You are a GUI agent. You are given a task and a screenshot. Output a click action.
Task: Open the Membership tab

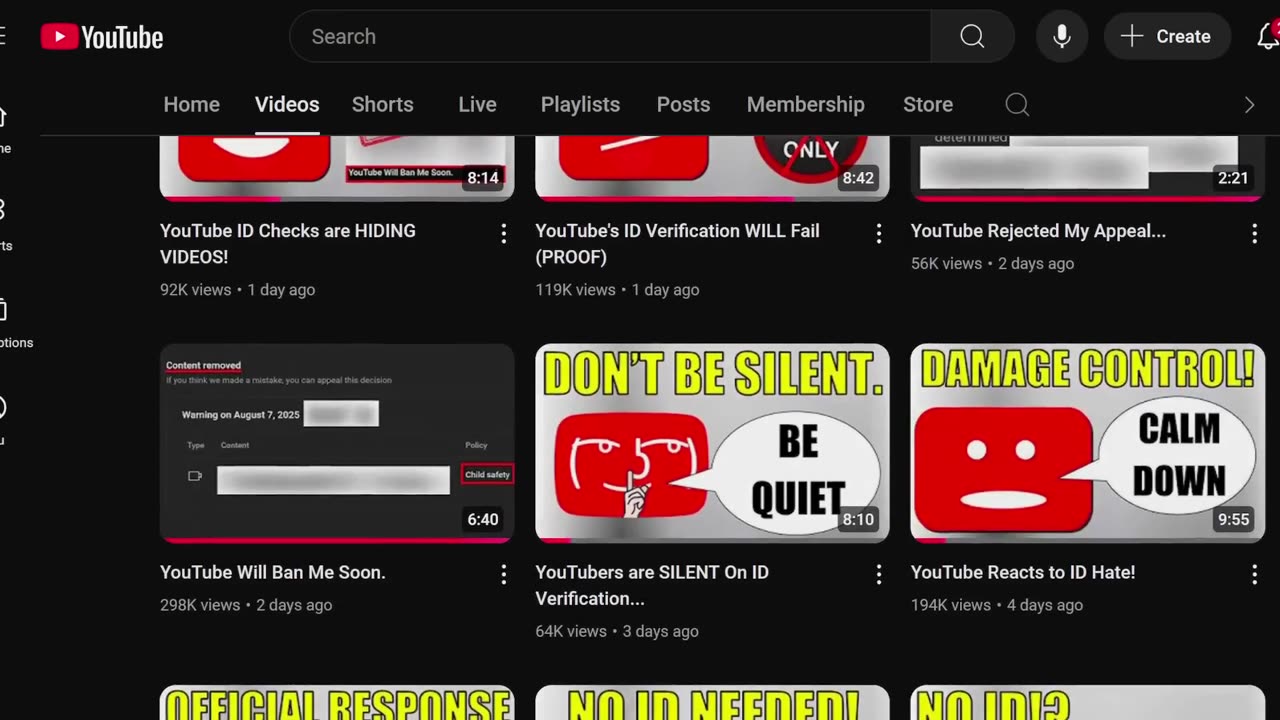(x=805, y=104)
